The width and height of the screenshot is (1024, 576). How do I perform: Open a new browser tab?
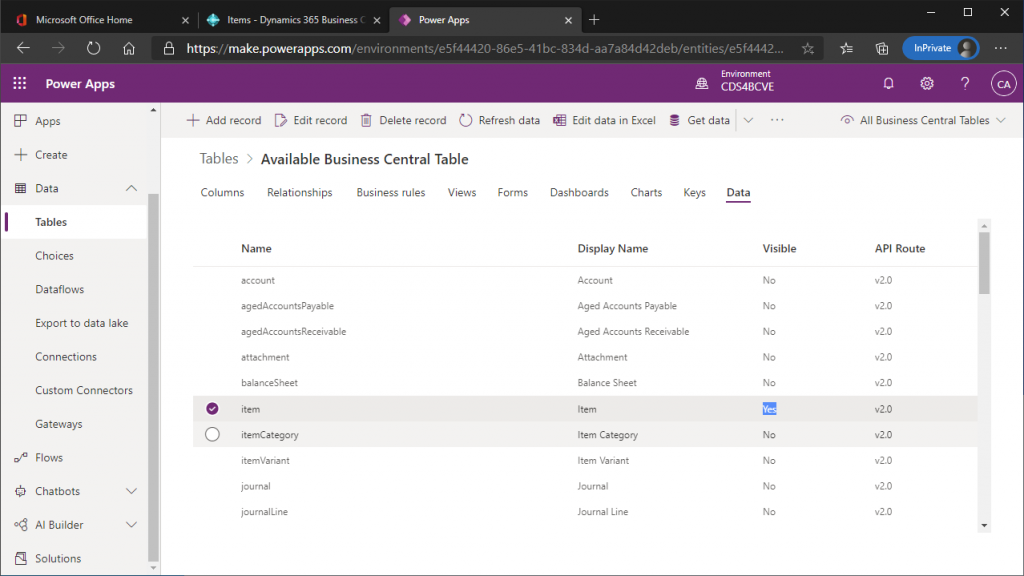[594, 20]
